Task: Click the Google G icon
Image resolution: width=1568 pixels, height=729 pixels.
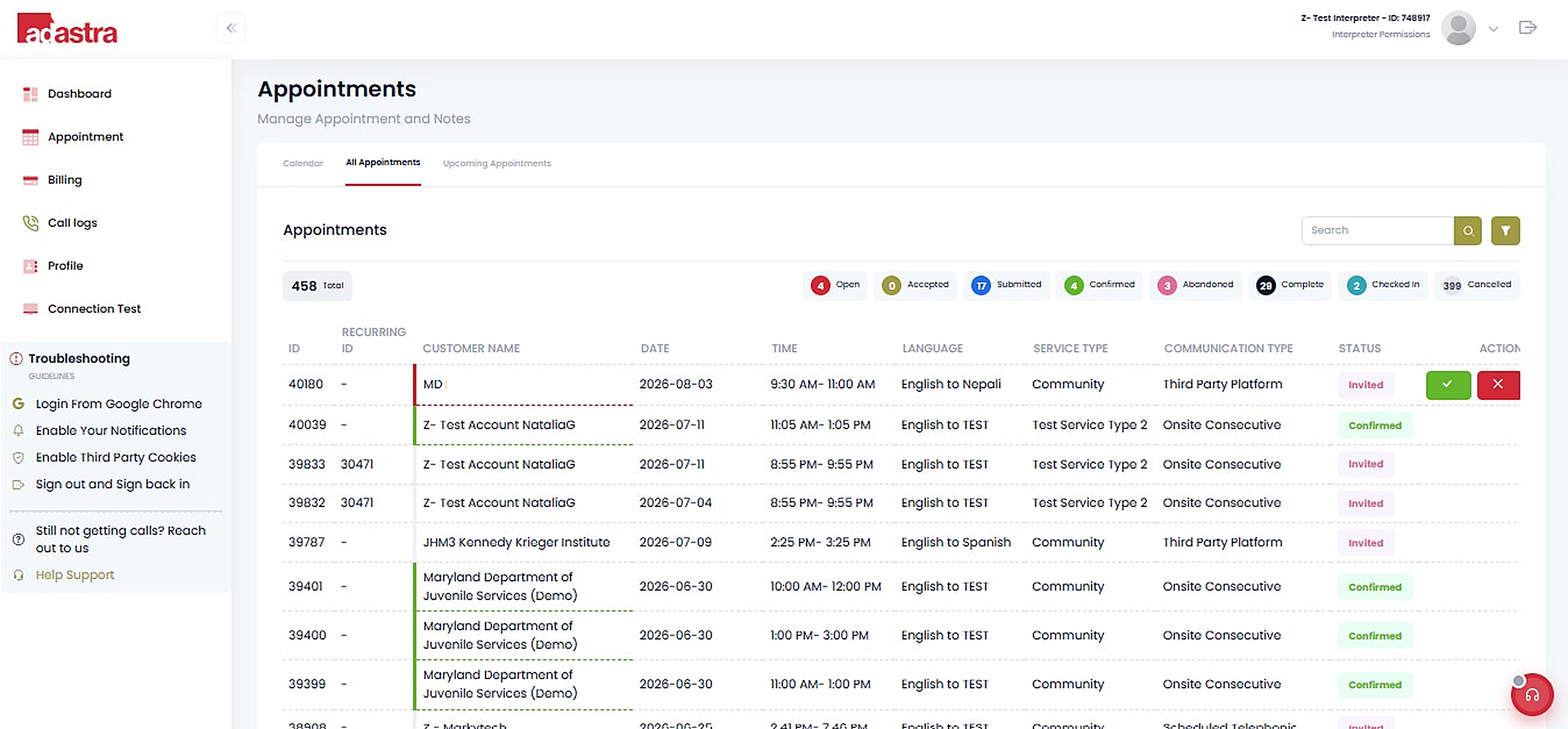Action: [x=18, y=403]
